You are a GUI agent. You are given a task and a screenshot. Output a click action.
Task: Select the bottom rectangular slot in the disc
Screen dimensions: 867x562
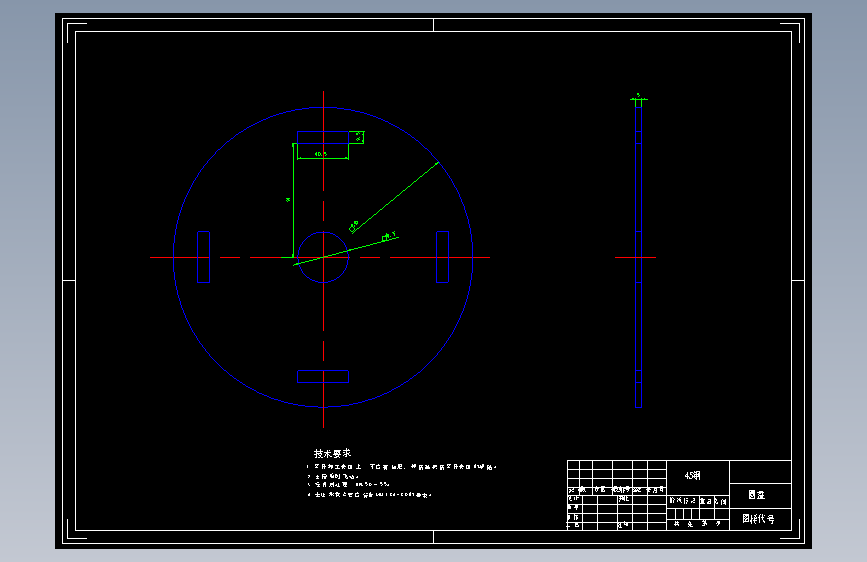tap(323, 377)
